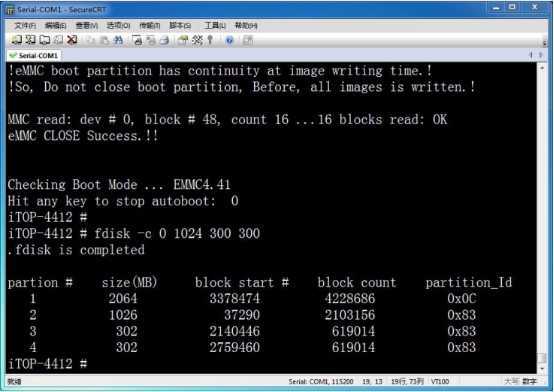
Task: Click the '就绪' status bar text
Action: coord(14,381)
